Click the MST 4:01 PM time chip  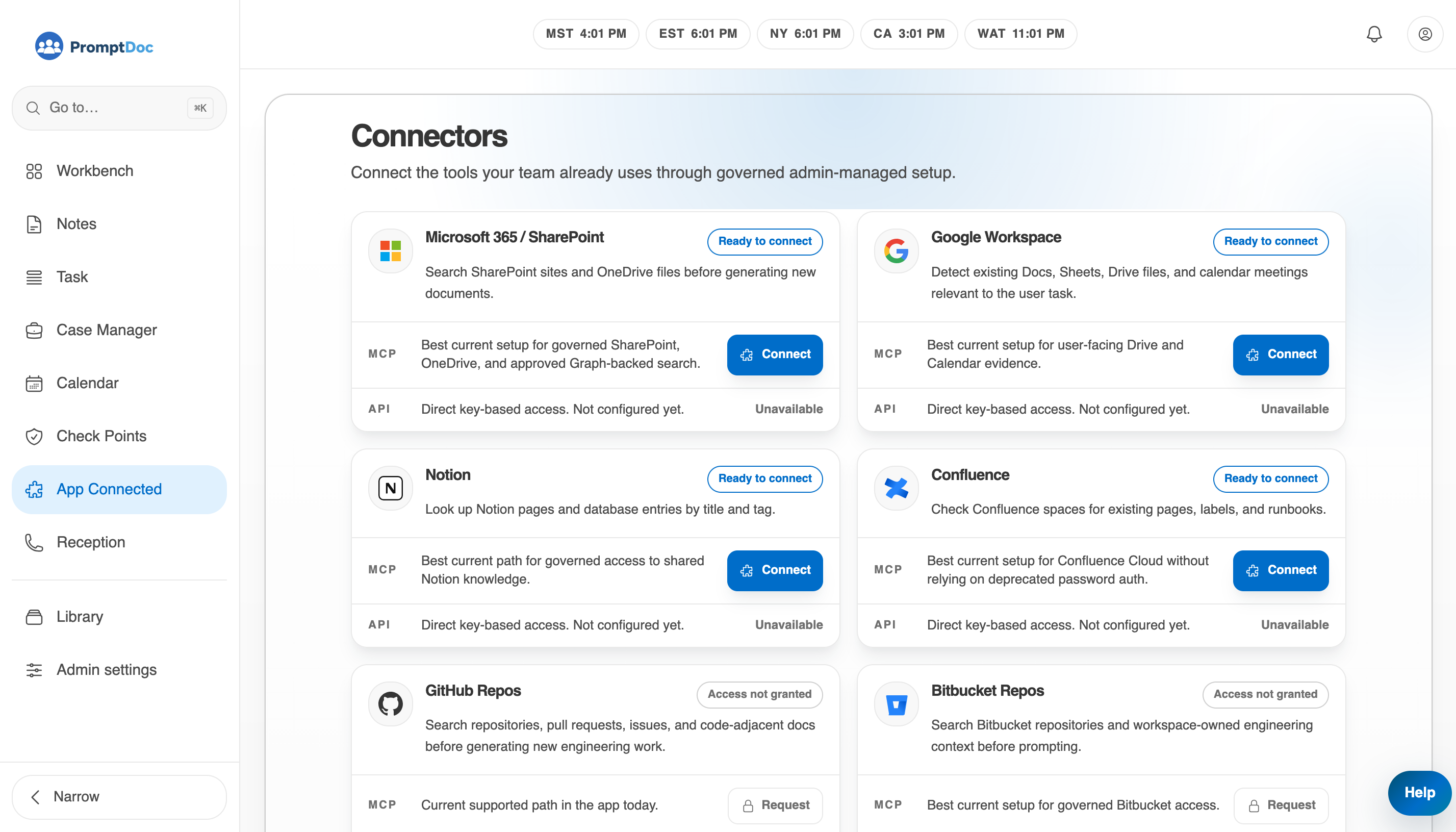[x=585, y=34]
